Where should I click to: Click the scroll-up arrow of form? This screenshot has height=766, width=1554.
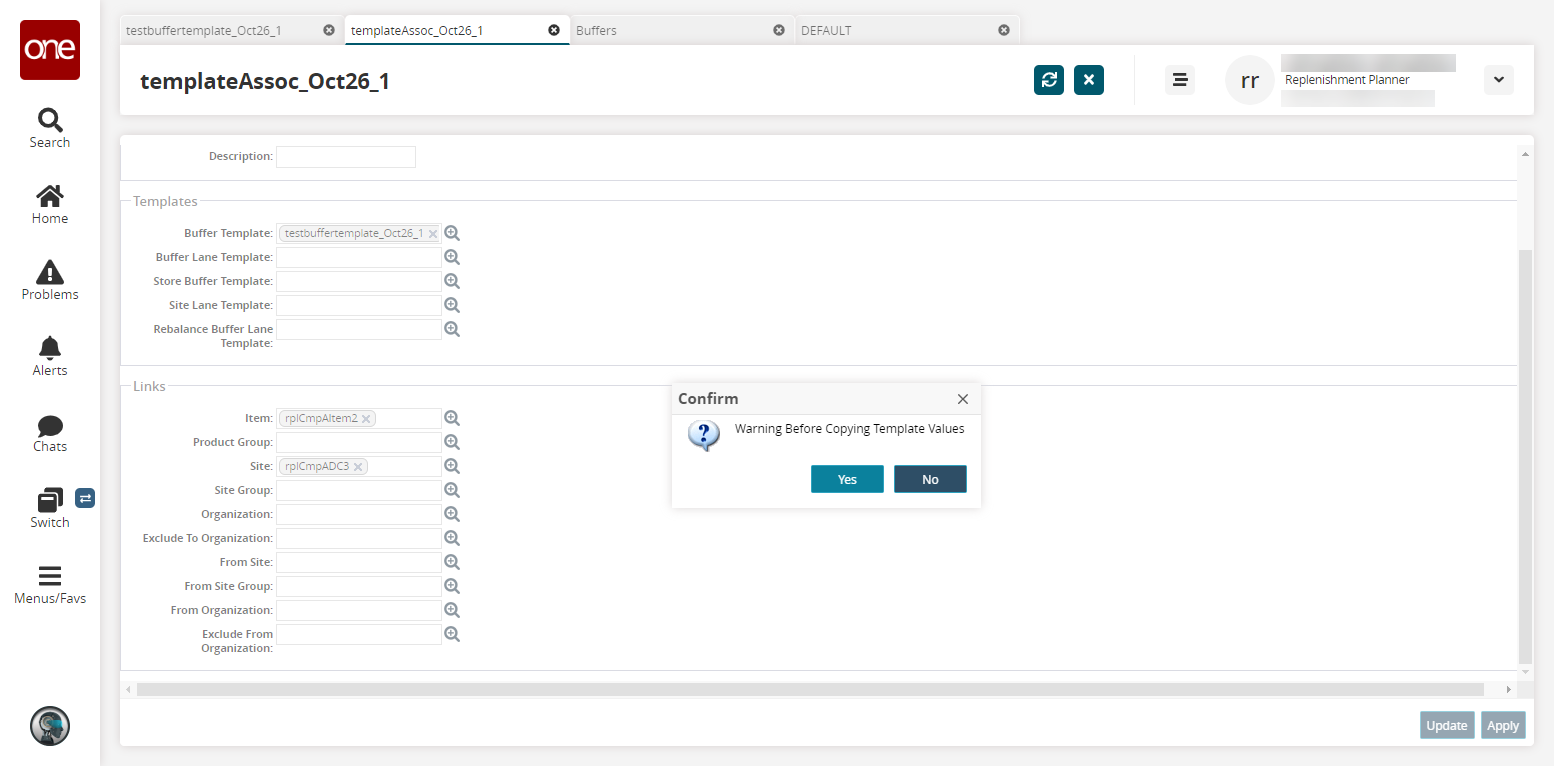click(1525, 154)
